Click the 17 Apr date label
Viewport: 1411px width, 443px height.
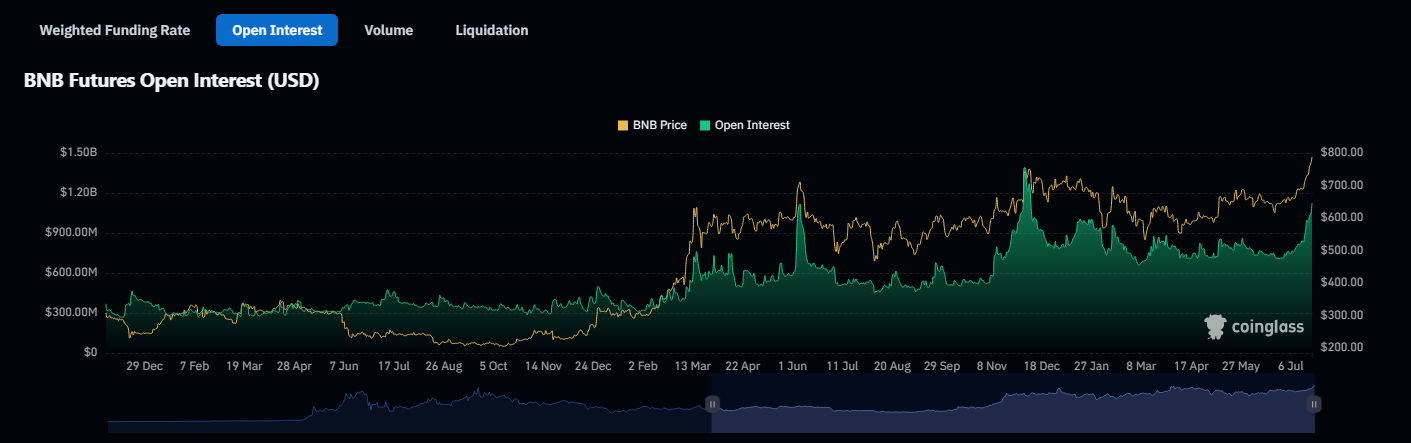(x=1192, y=367)
